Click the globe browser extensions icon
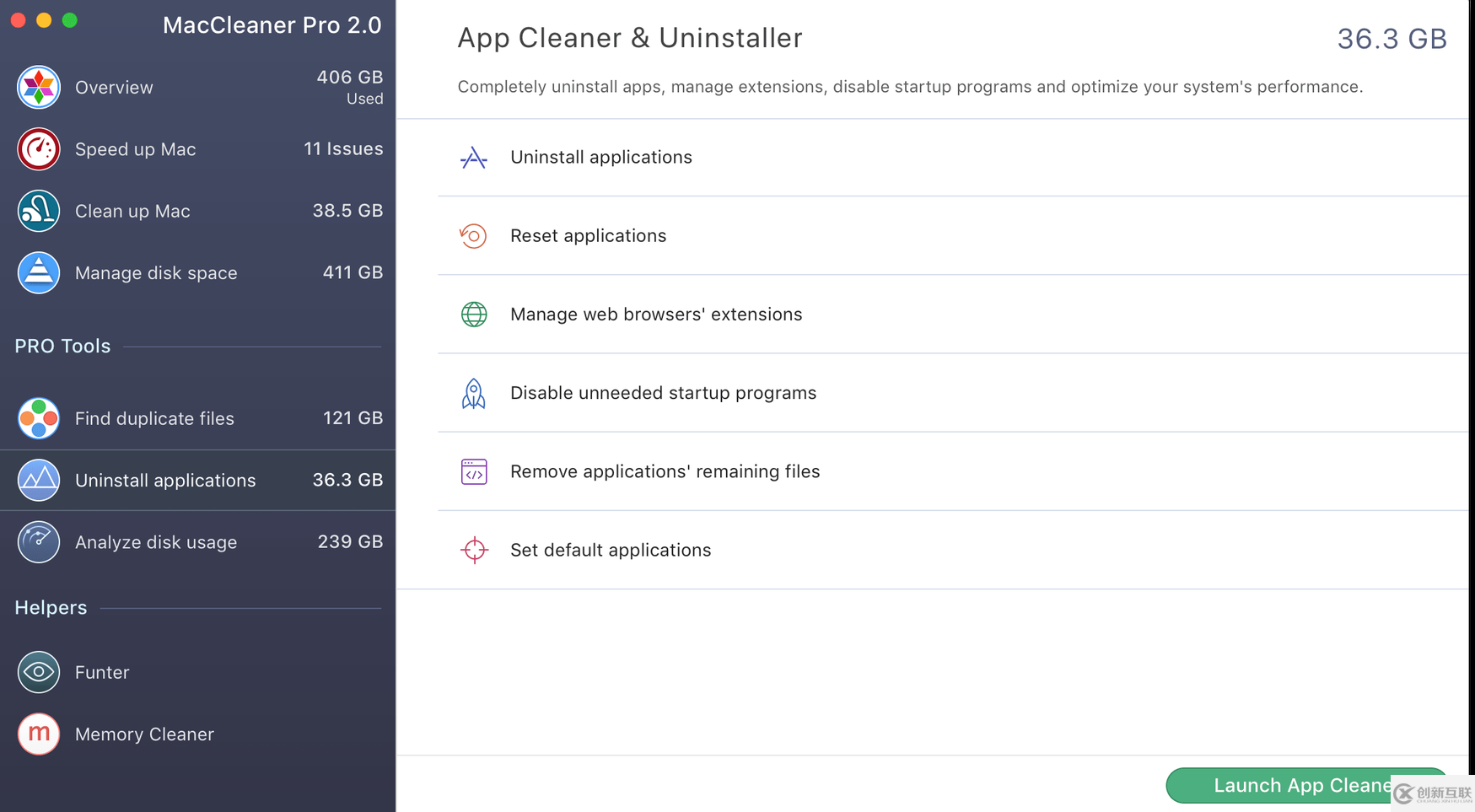Screen dimensions: 1475x812 click(474, 315)
